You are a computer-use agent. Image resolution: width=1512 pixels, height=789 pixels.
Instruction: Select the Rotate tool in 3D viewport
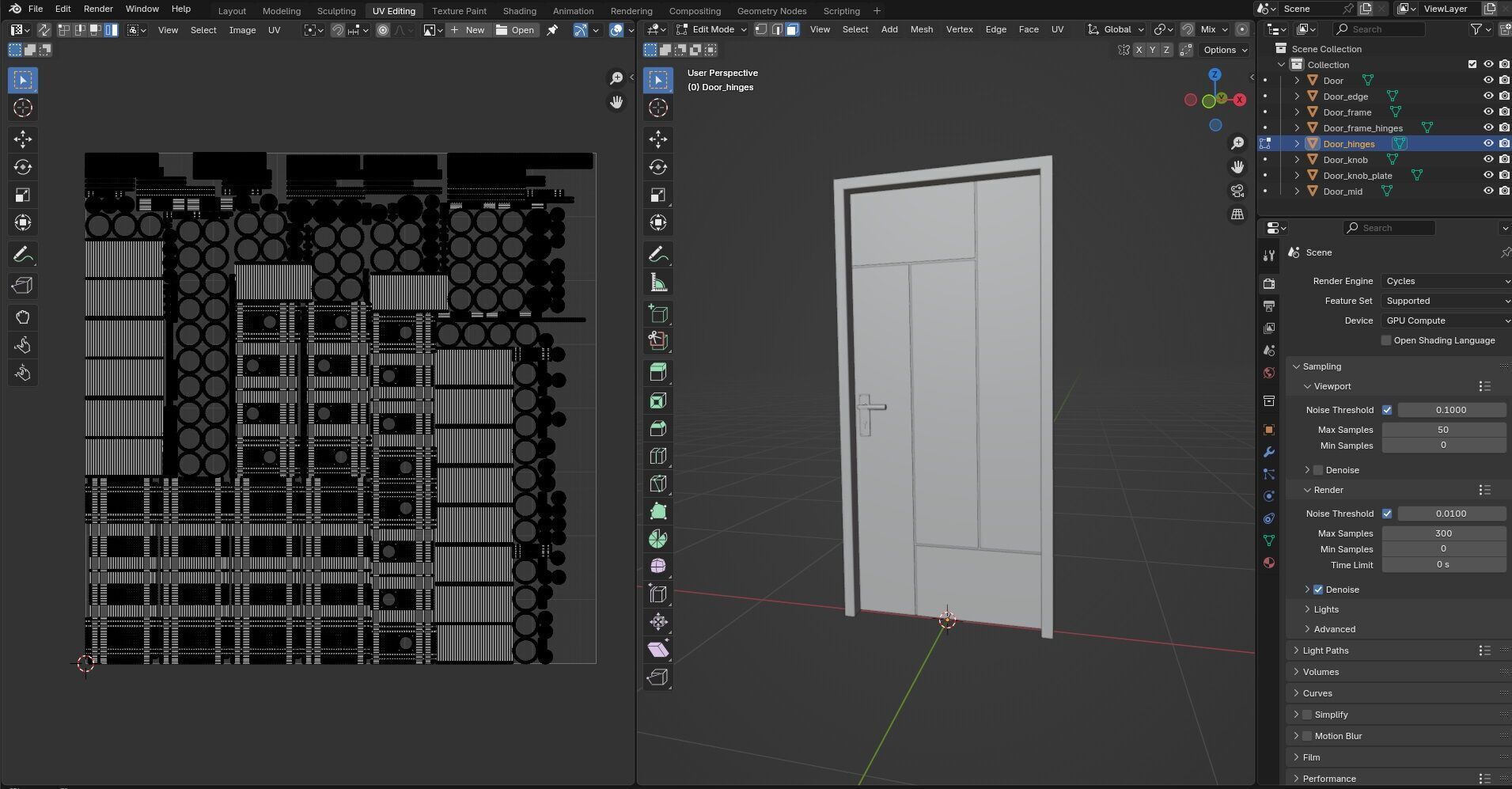pos(657,167)
